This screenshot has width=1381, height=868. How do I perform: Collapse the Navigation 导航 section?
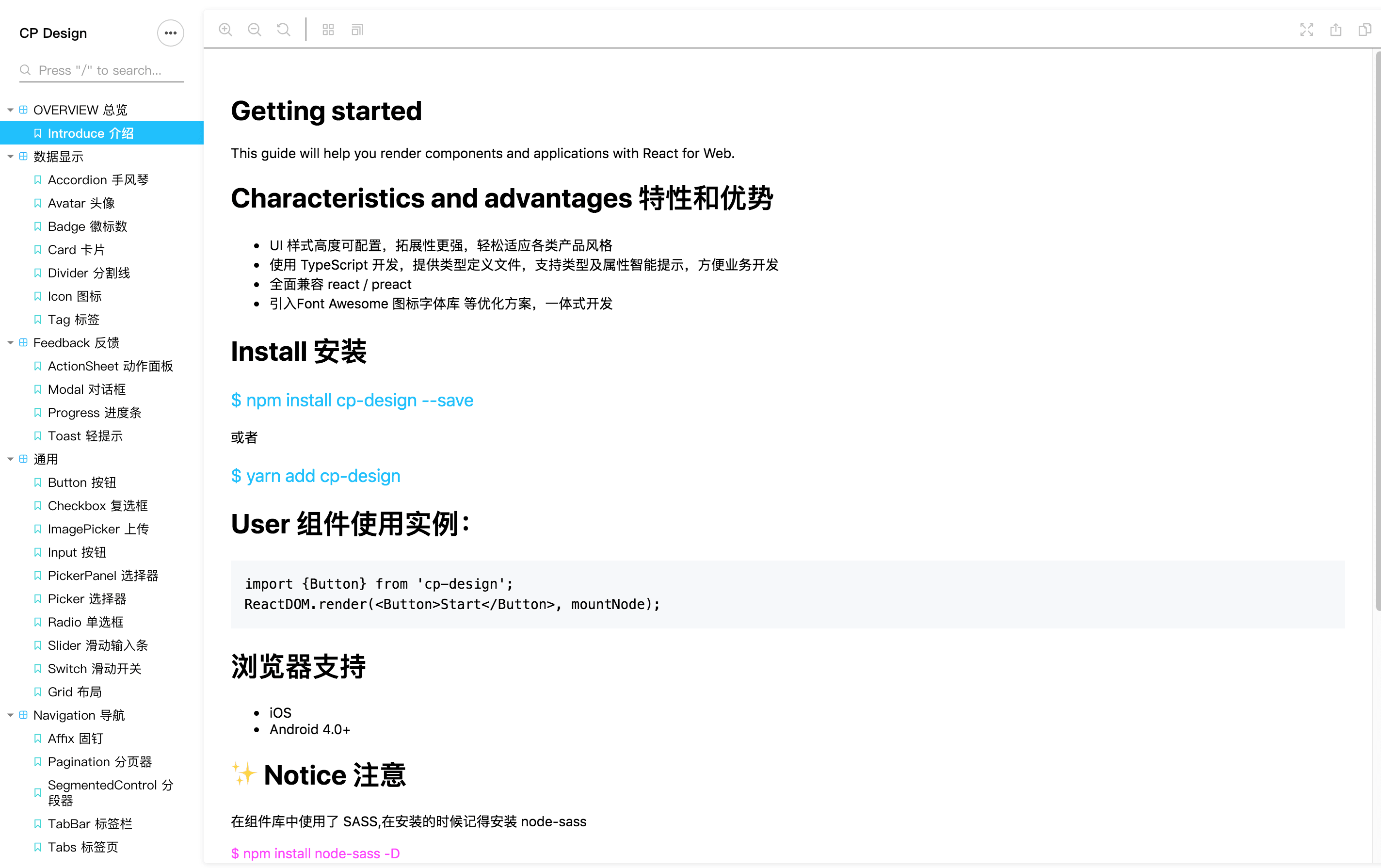(9, 715)
